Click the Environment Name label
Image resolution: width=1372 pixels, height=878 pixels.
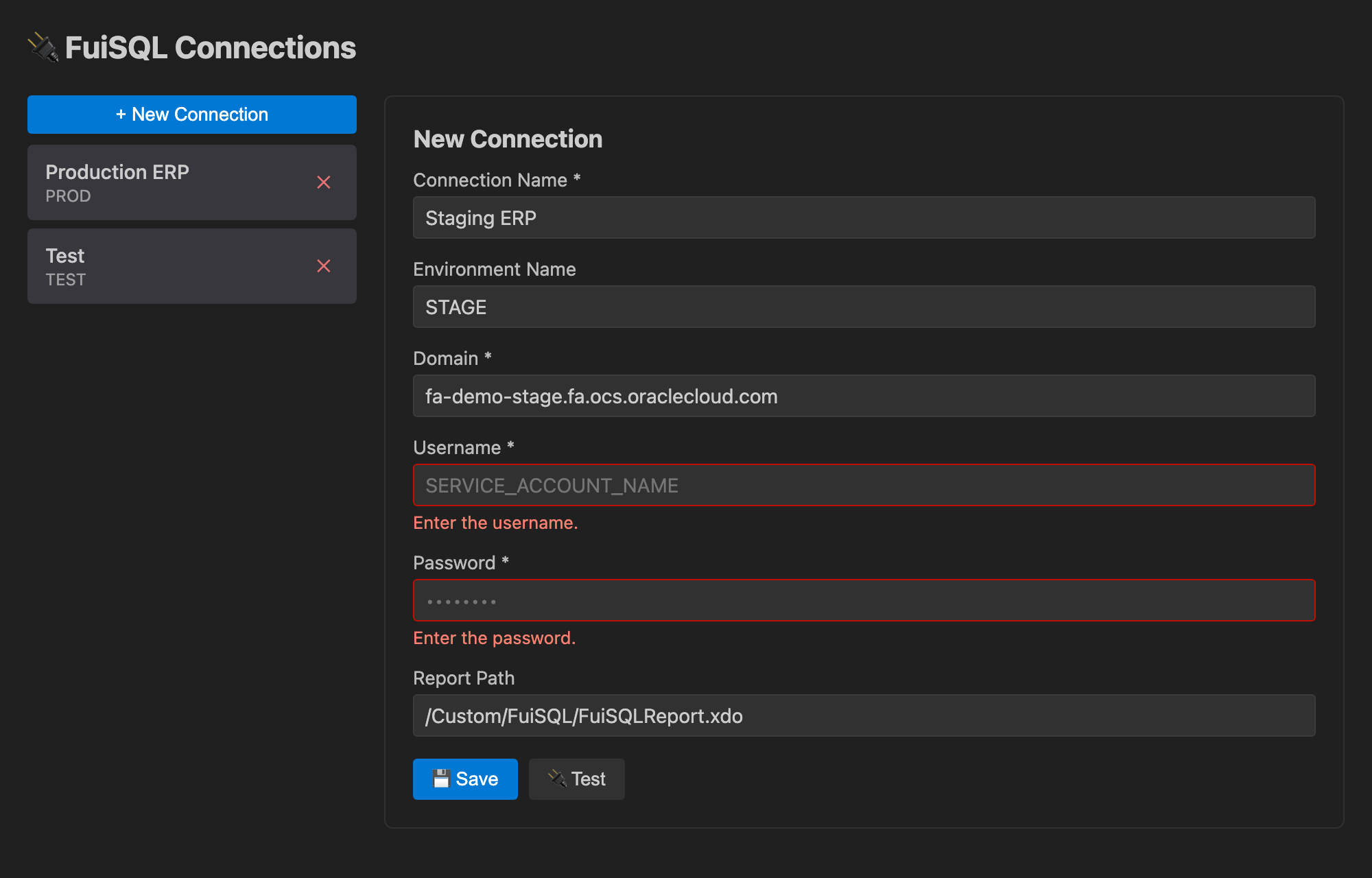tap(494, 269)
